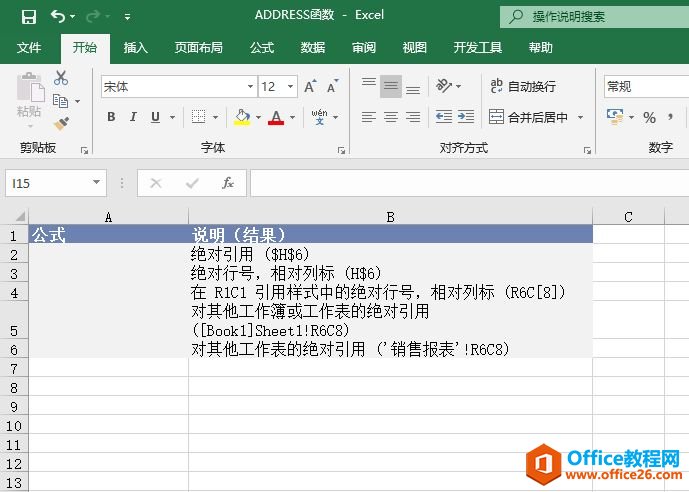The image size is (689, 492).
Task: Apply cell borders icon
Action: pos(199,117)
